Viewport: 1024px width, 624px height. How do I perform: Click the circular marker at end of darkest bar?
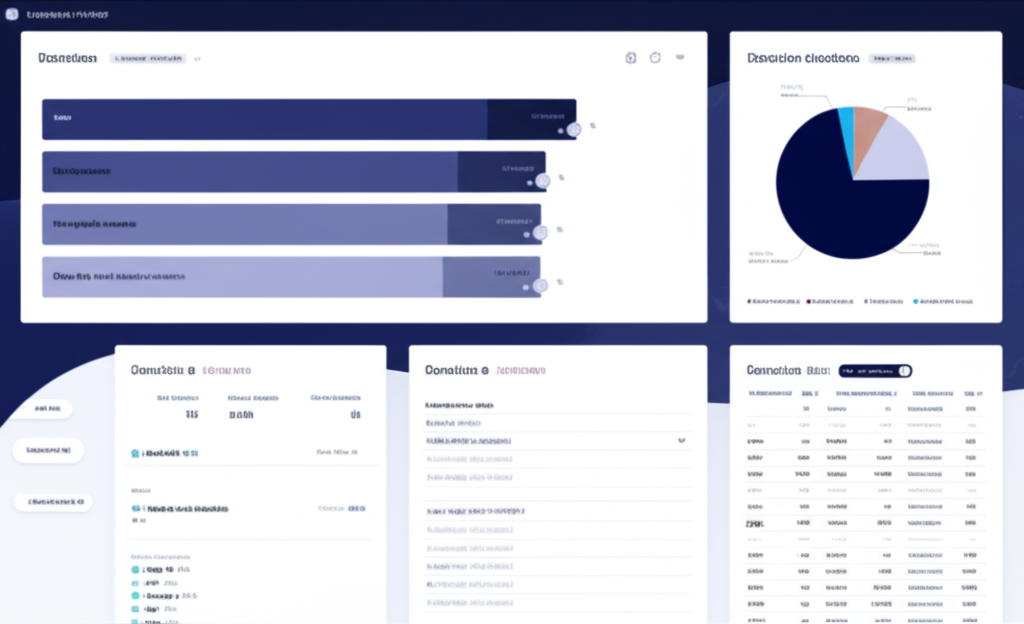coord(574,129)
